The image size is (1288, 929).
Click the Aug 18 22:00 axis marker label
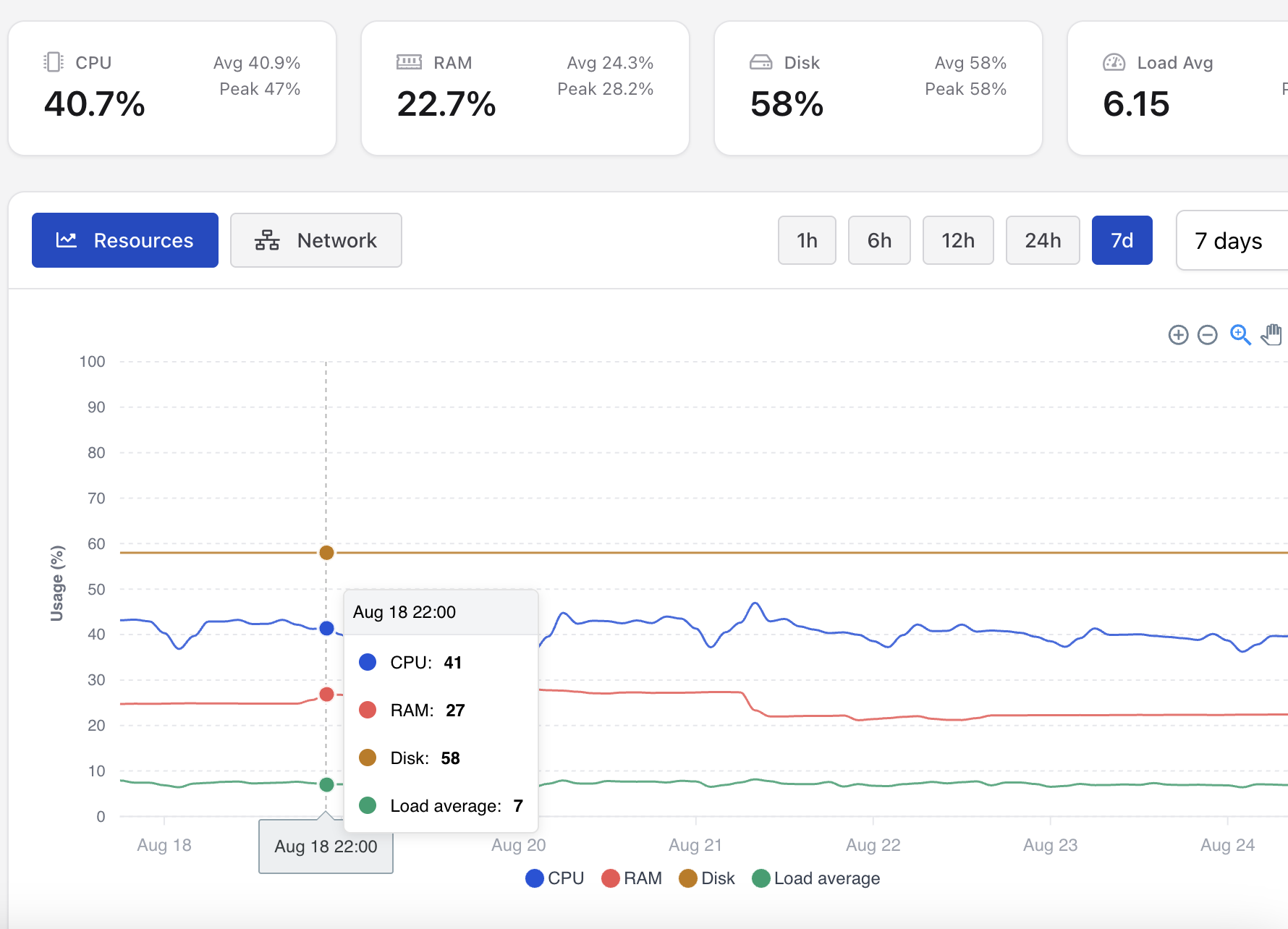(x=326, y=847)
